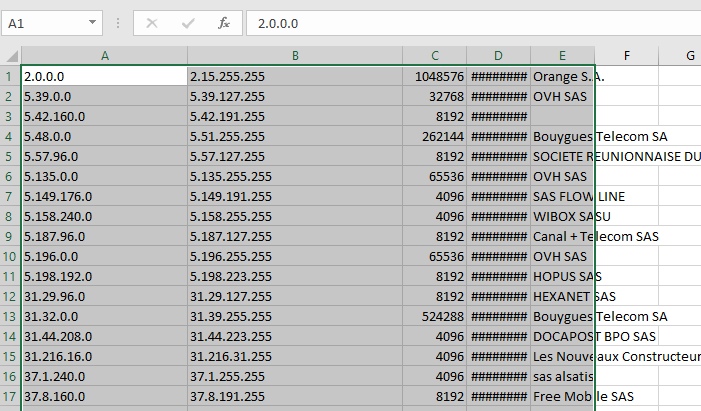Viewport: 701px width, 411px height.
Task: Click the Les Nouveaux Constructeurs cell
Action: [562, 356]
